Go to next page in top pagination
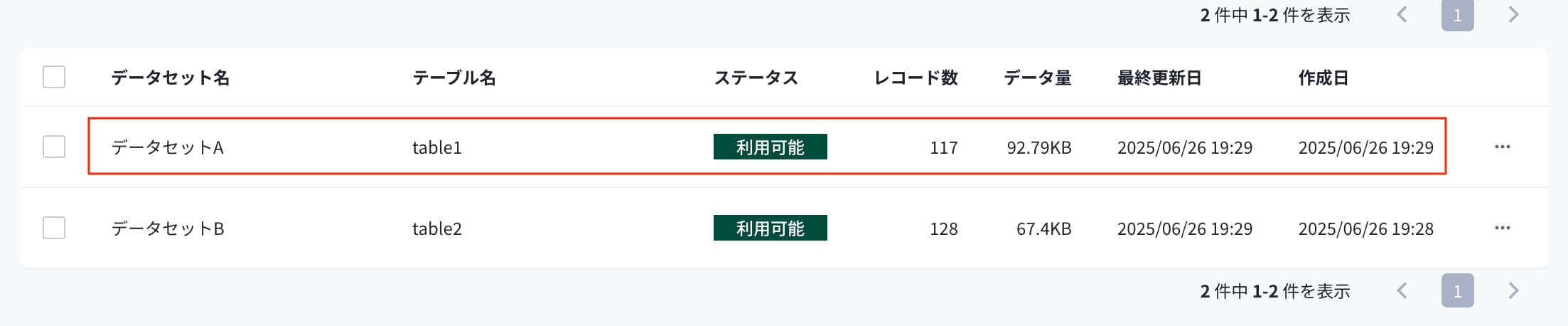This screenshot has height=326, width=1568. click(1513, 14)
